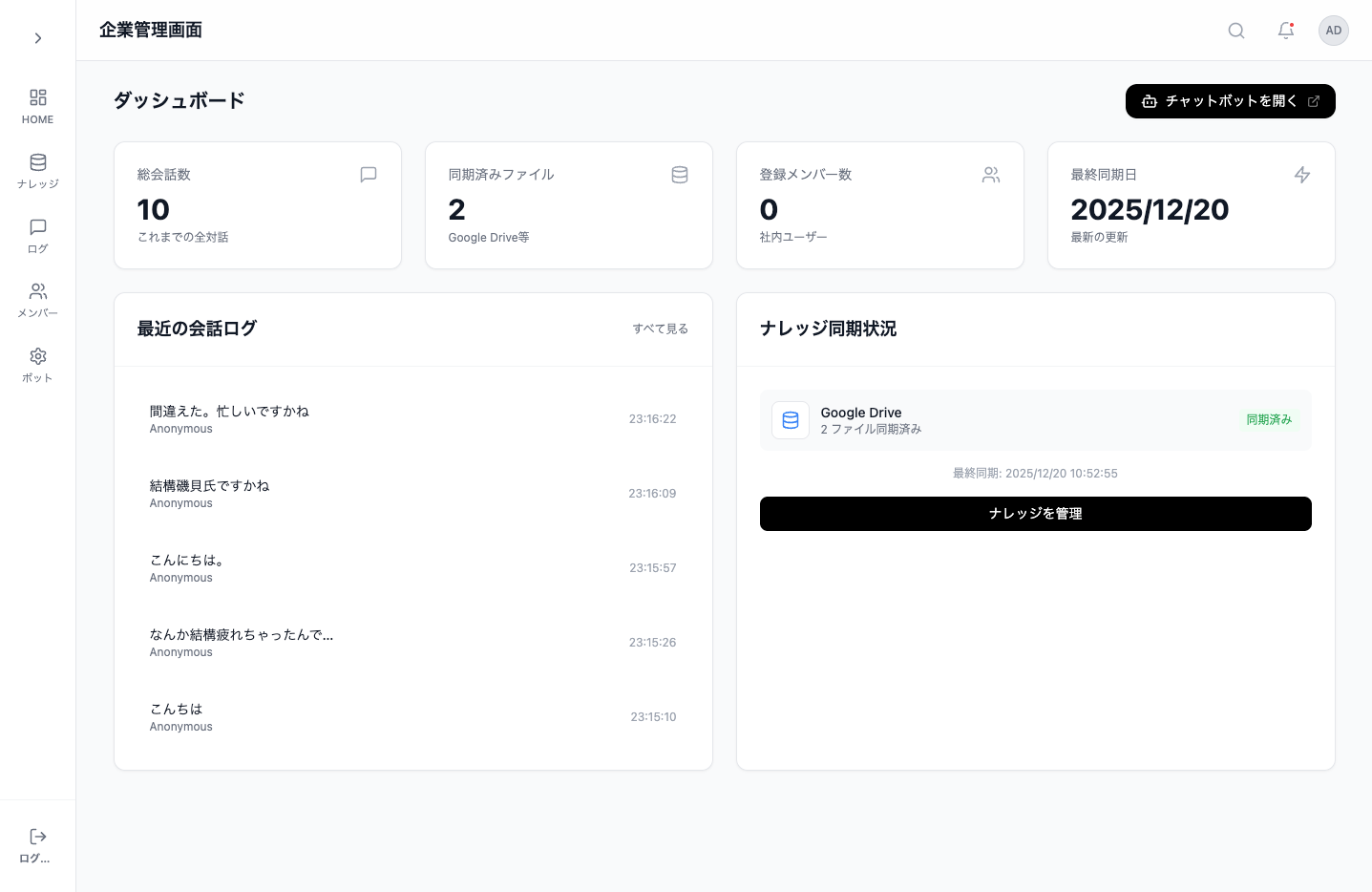Click the users icon on 登録メンバー数 card

click(991, 175)
